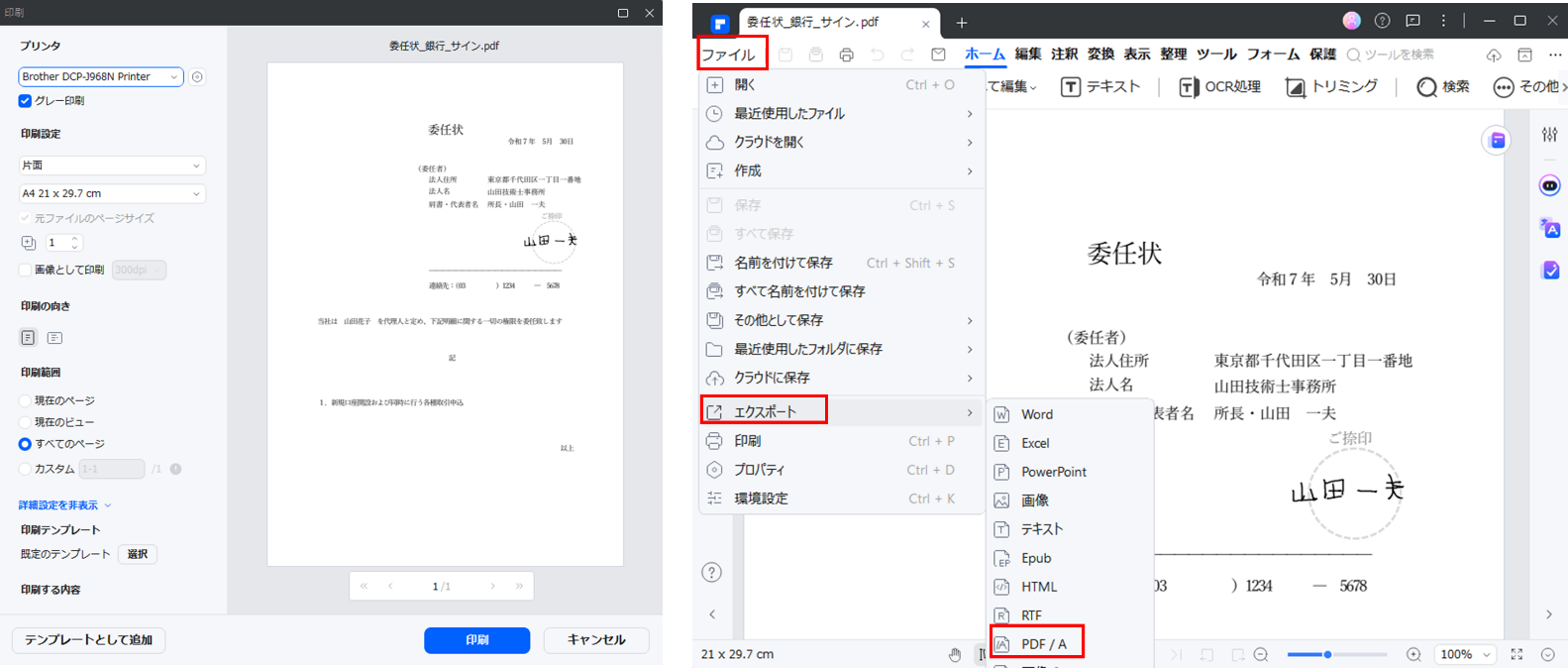This screenshot has height=668, width=1568.
Task: Click the document preview page in print dialog
Action: 445,314
